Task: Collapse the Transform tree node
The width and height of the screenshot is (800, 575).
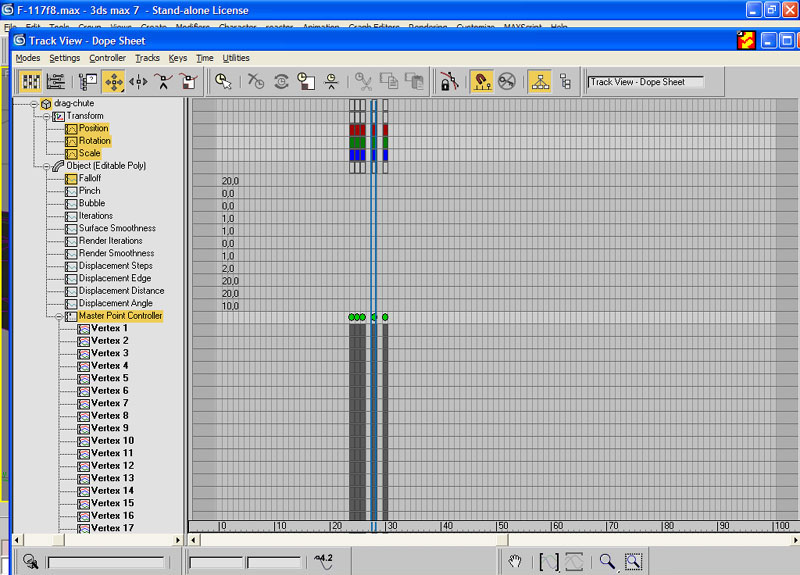Action: (x=46, y=117)
